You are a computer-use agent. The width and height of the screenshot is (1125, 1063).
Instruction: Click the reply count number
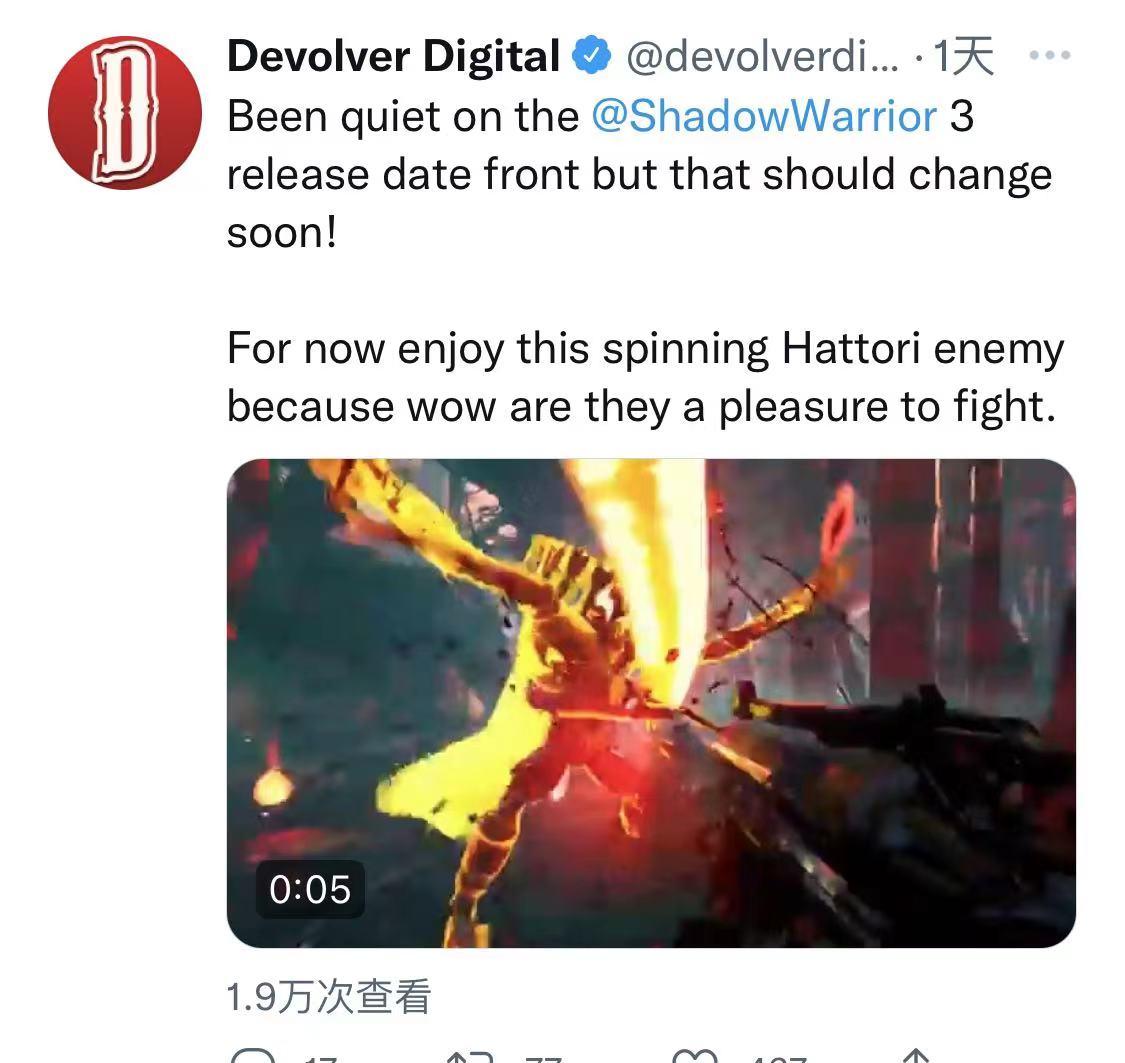320,1058
